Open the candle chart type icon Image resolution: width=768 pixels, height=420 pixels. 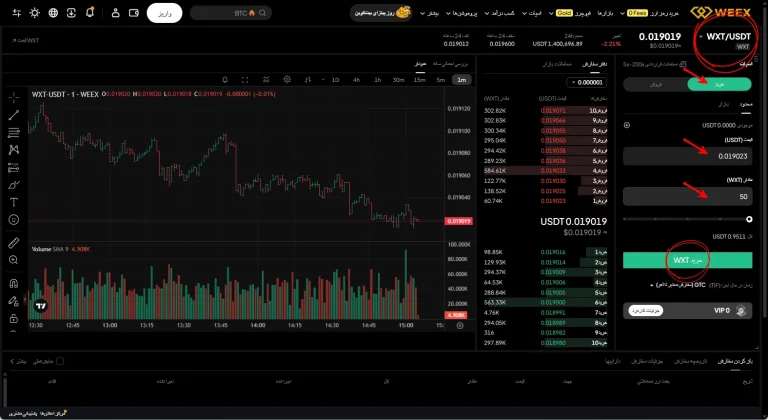[x=308, y=79]
